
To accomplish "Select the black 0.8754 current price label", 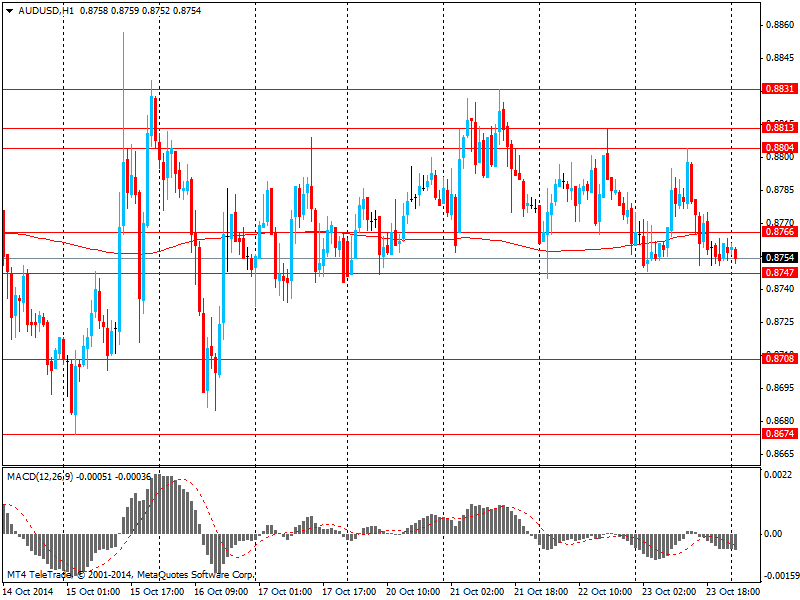I will point(779,258).
